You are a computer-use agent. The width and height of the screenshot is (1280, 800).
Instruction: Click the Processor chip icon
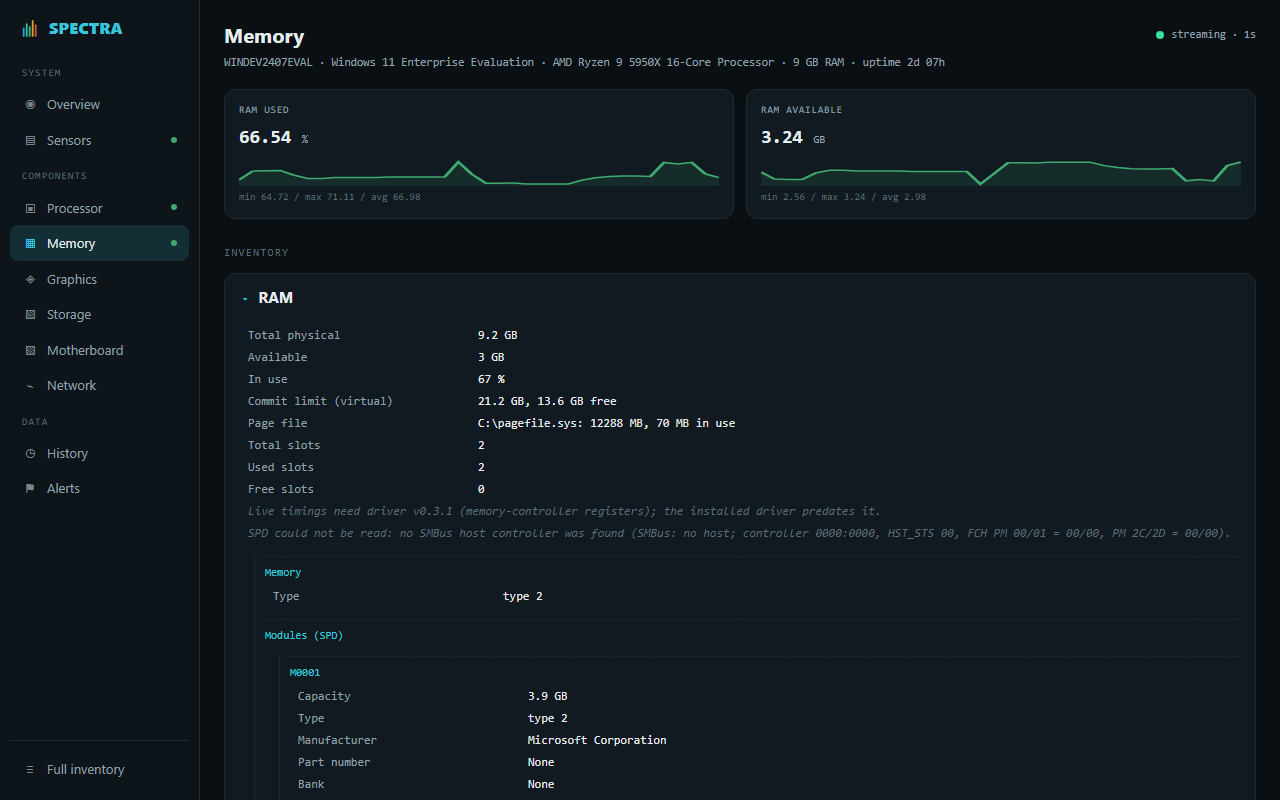tap(30, 208)
